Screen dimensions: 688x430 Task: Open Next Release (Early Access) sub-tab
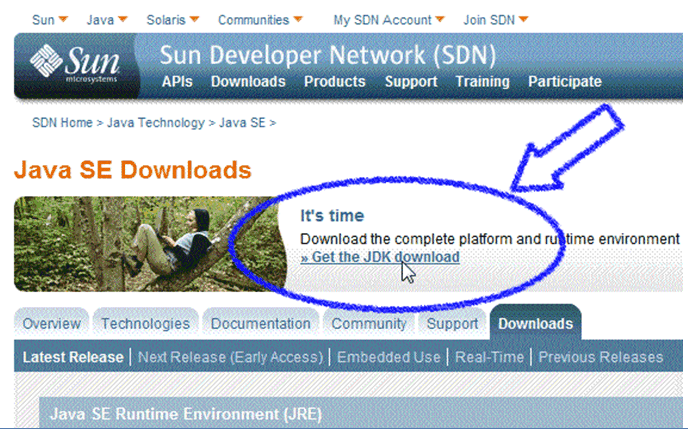point(231,357)
